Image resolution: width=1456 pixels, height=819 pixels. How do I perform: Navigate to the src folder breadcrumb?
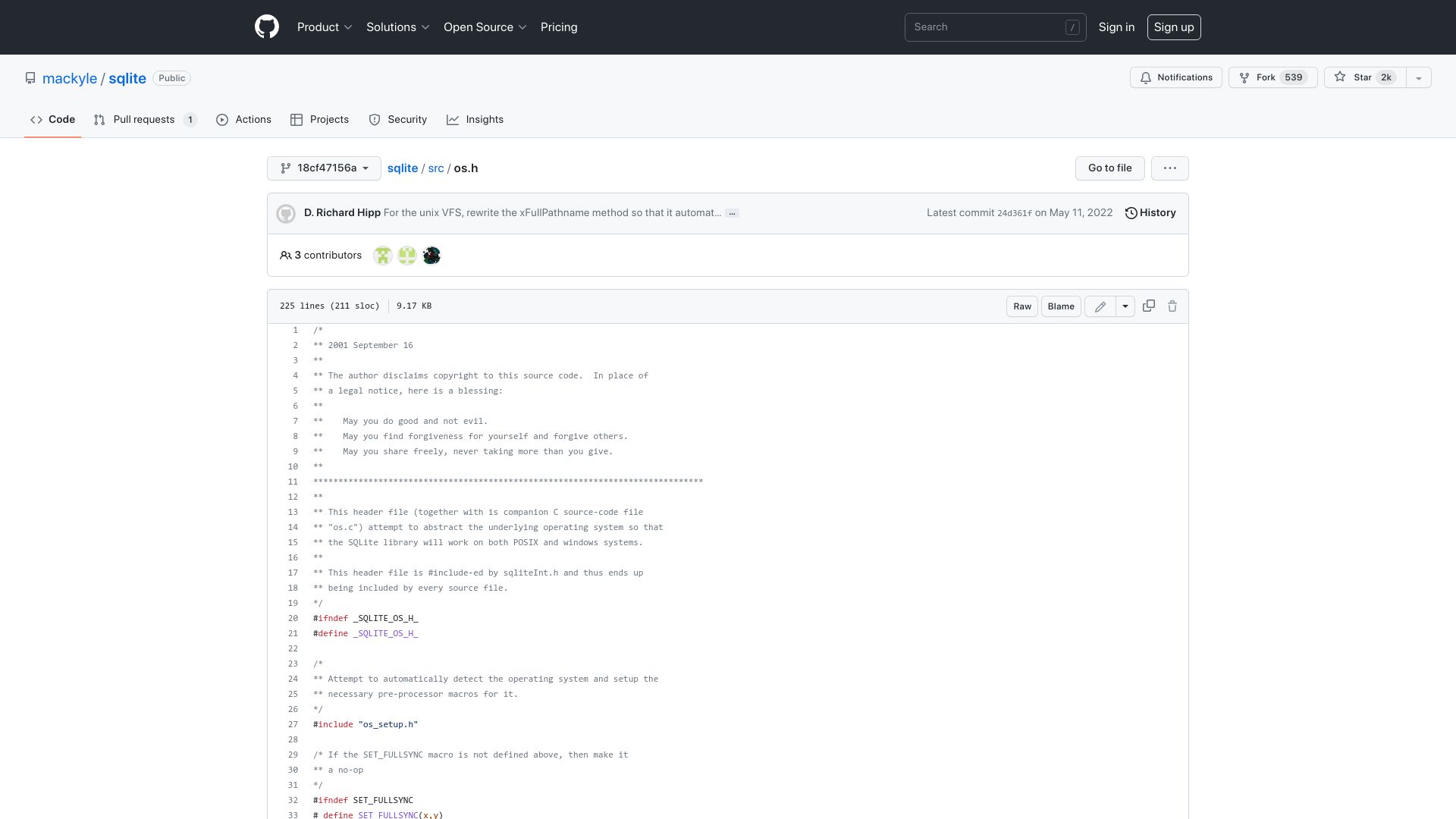point(436,168)
